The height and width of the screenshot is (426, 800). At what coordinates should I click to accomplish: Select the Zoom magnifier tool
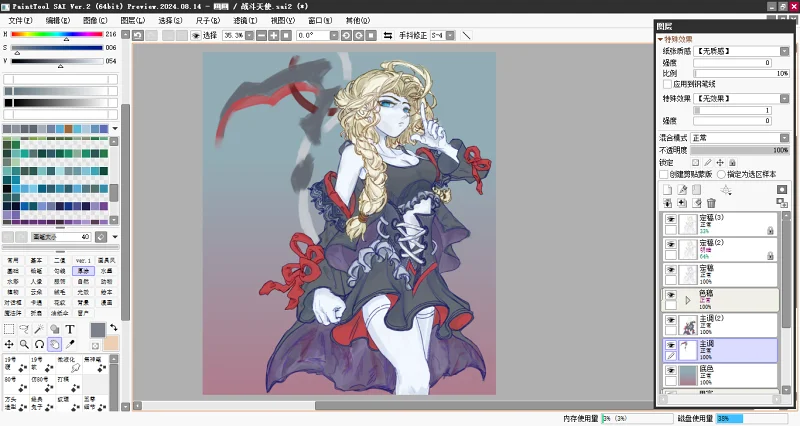24,344
